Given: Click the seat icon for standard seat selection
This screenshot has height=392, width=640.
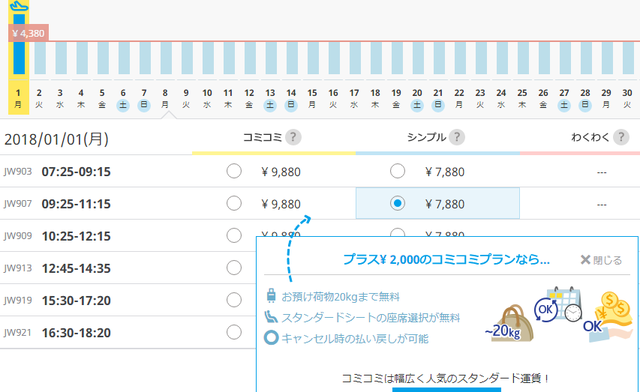Looking at the screenshot, I should (x=271, y=317).
